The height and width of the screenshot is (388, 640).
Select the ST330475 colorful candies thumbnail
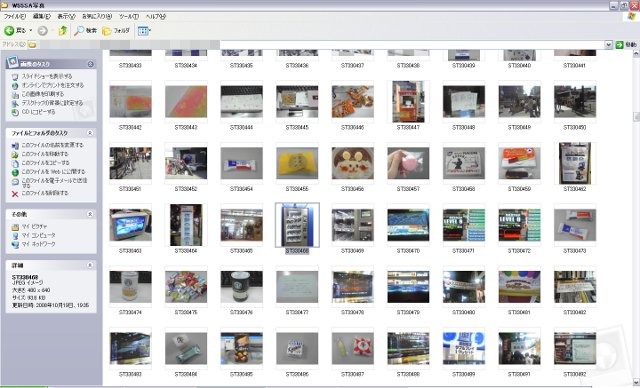coord(186,286)
